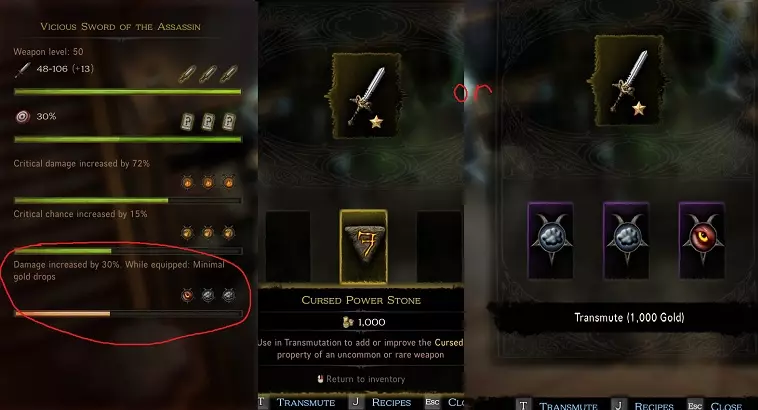Select the red eye essence in the third slot
The height and width of the screenshot is (410, 758).
pos(702,240)
